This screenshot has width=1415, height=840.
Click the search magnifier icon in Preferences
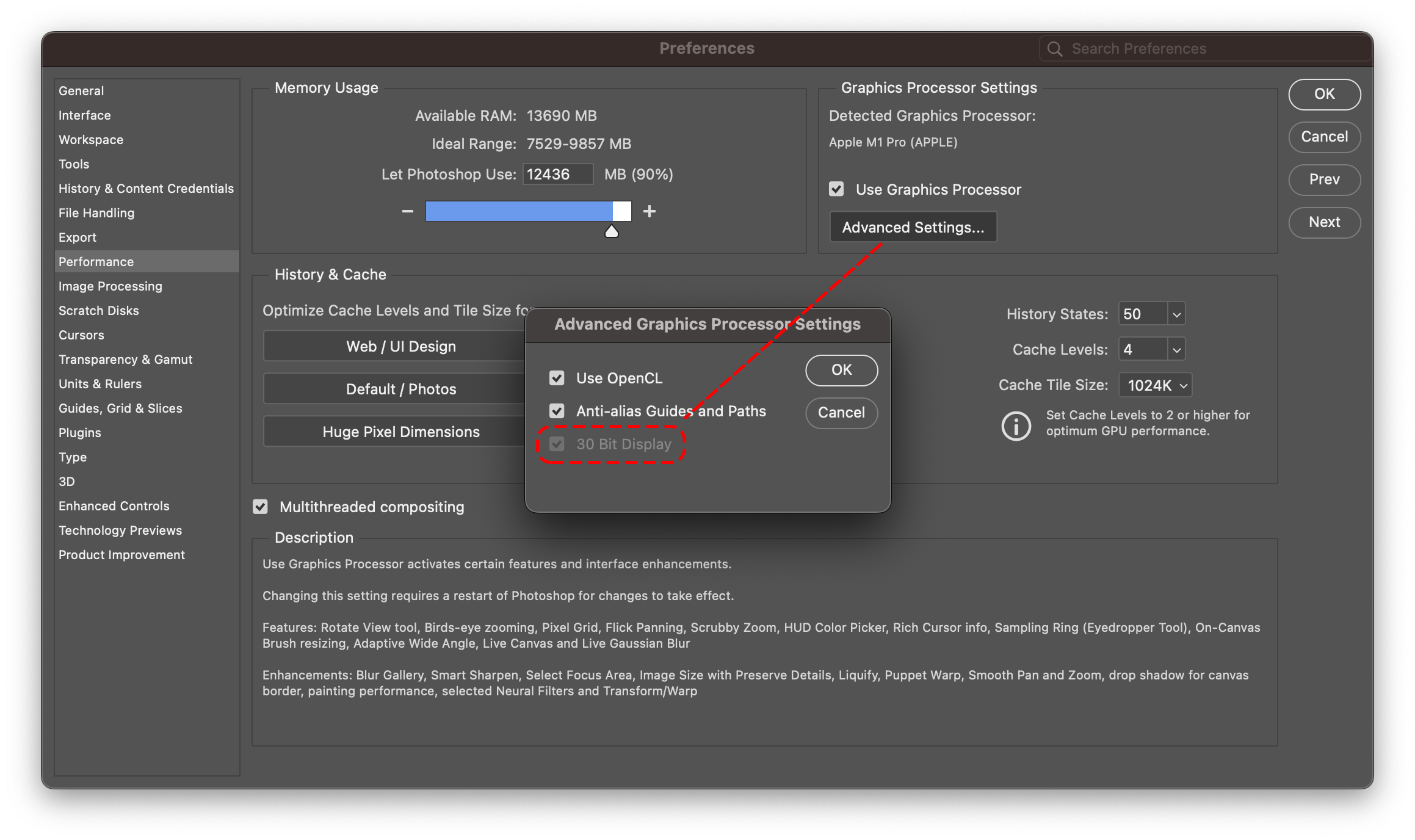(x=1054, y=49)
